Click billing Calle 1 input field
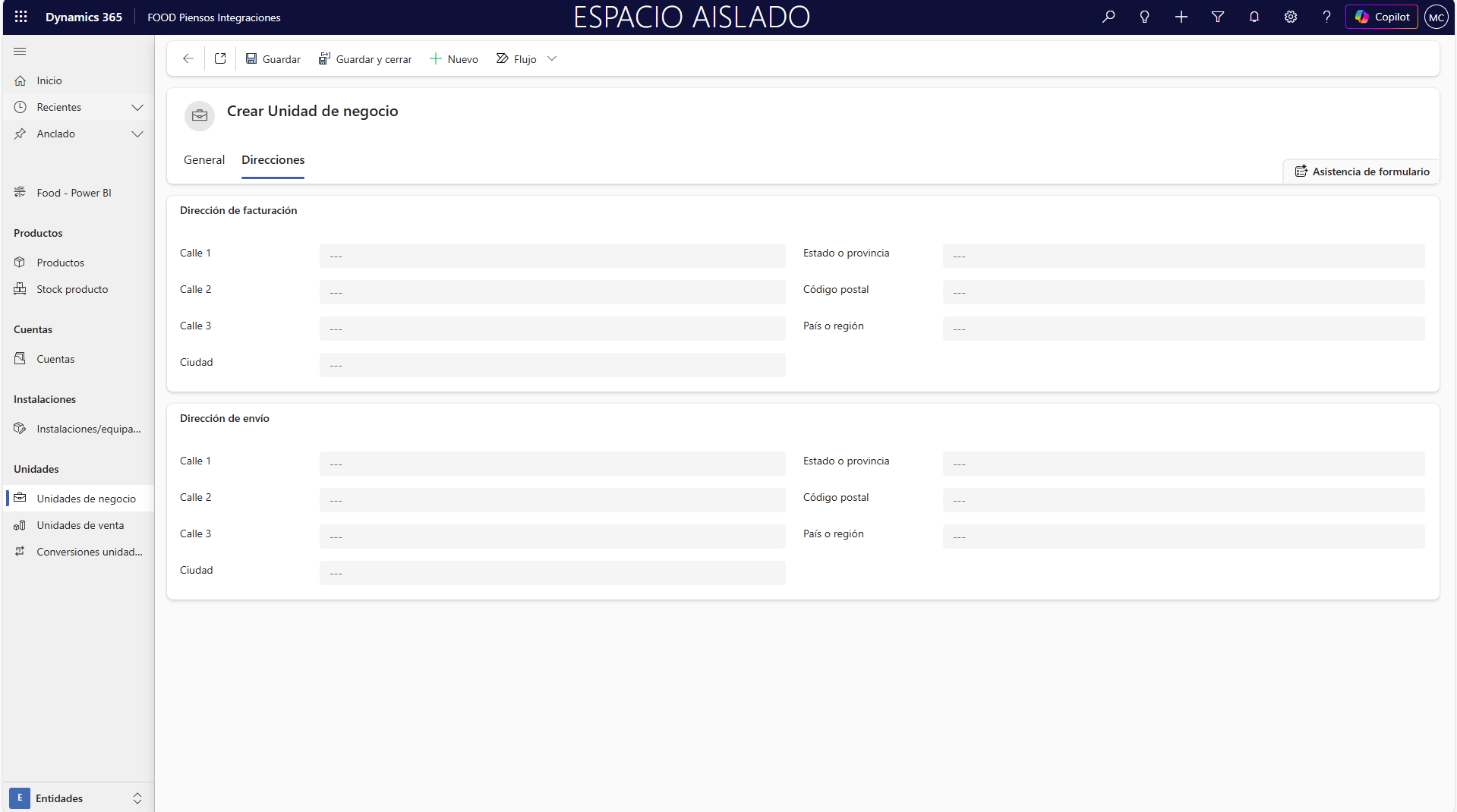 (x=552, y=256)
